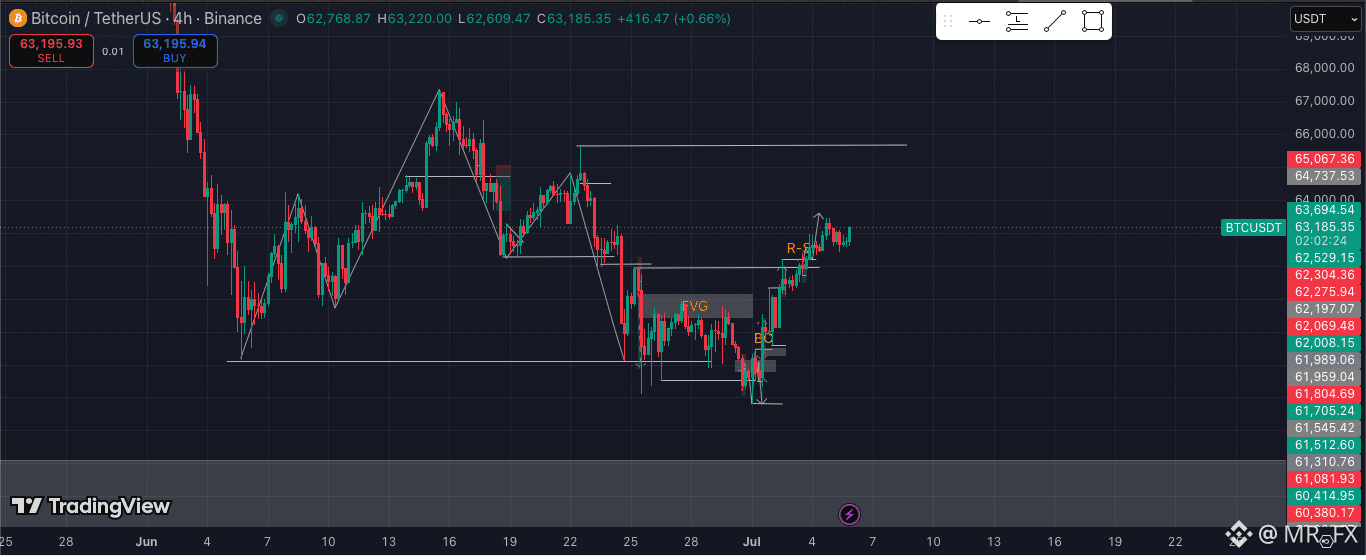
Task: Click the 61,804.69 red price label
Action: 1324,394
